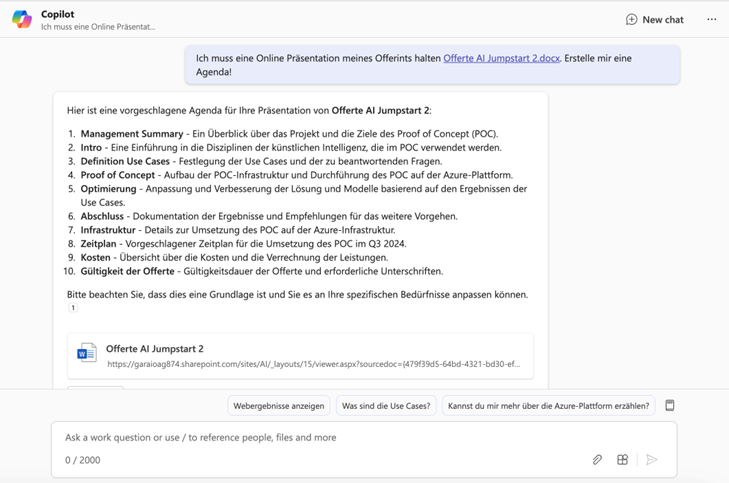Click the 'Infrastruktur' agenda item
The height and width of the screenshot is (483, 729).
click(108, 230)
